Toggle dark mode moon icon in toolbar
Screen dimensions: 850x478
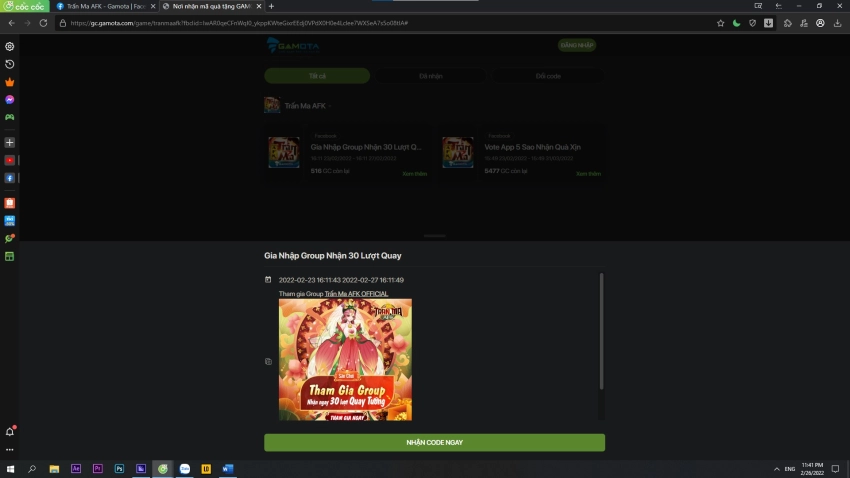737,23
